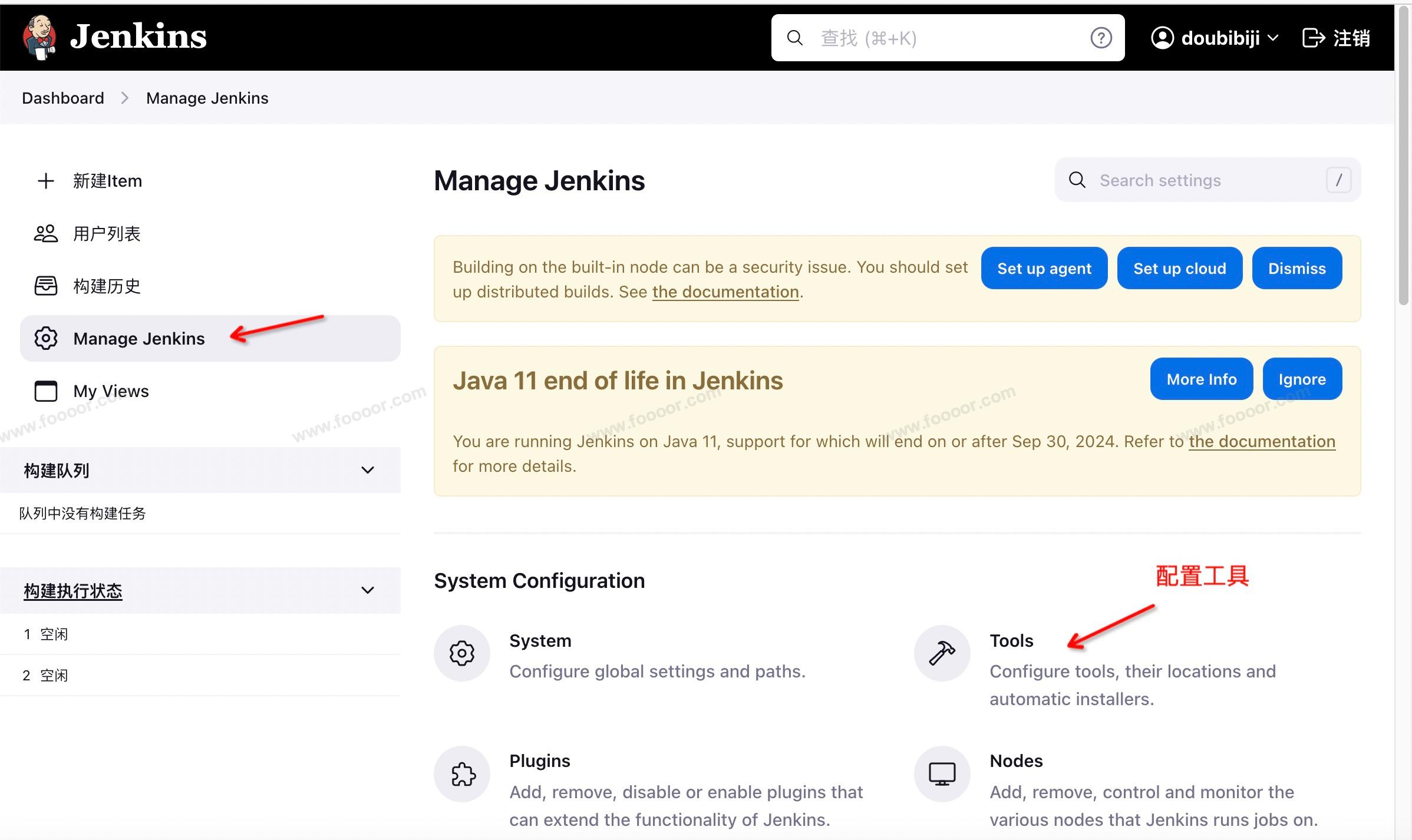
Task: Go to Dashboard breadcrumb
Action: coord(63,98)
